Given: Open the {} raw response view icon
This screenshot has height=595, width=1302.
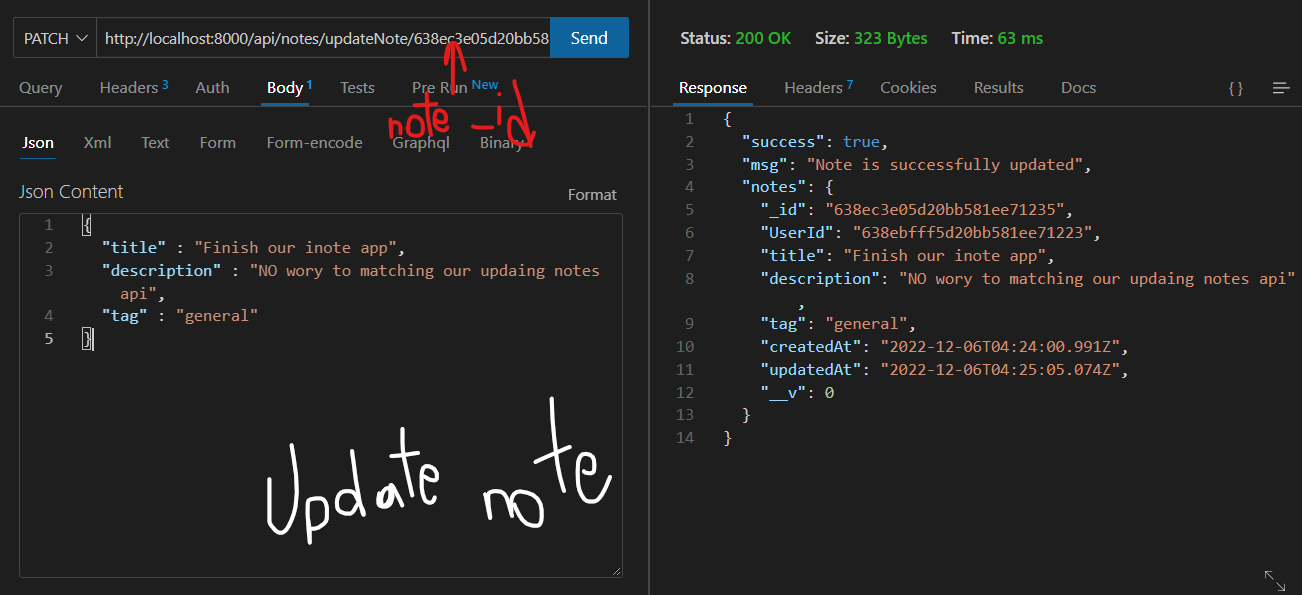Looking at the screenshot, I should point(1235,88).
